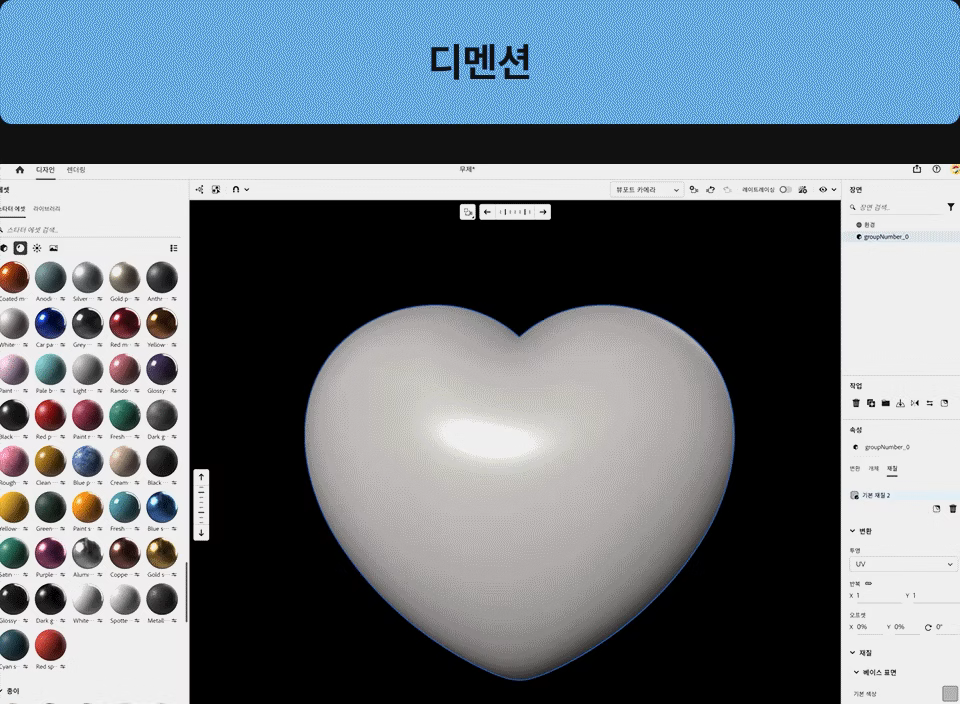The height and width of the screenshot is (704, 960).
Task: Click the frame selection toolbar icon
Action: coord(216,190)
